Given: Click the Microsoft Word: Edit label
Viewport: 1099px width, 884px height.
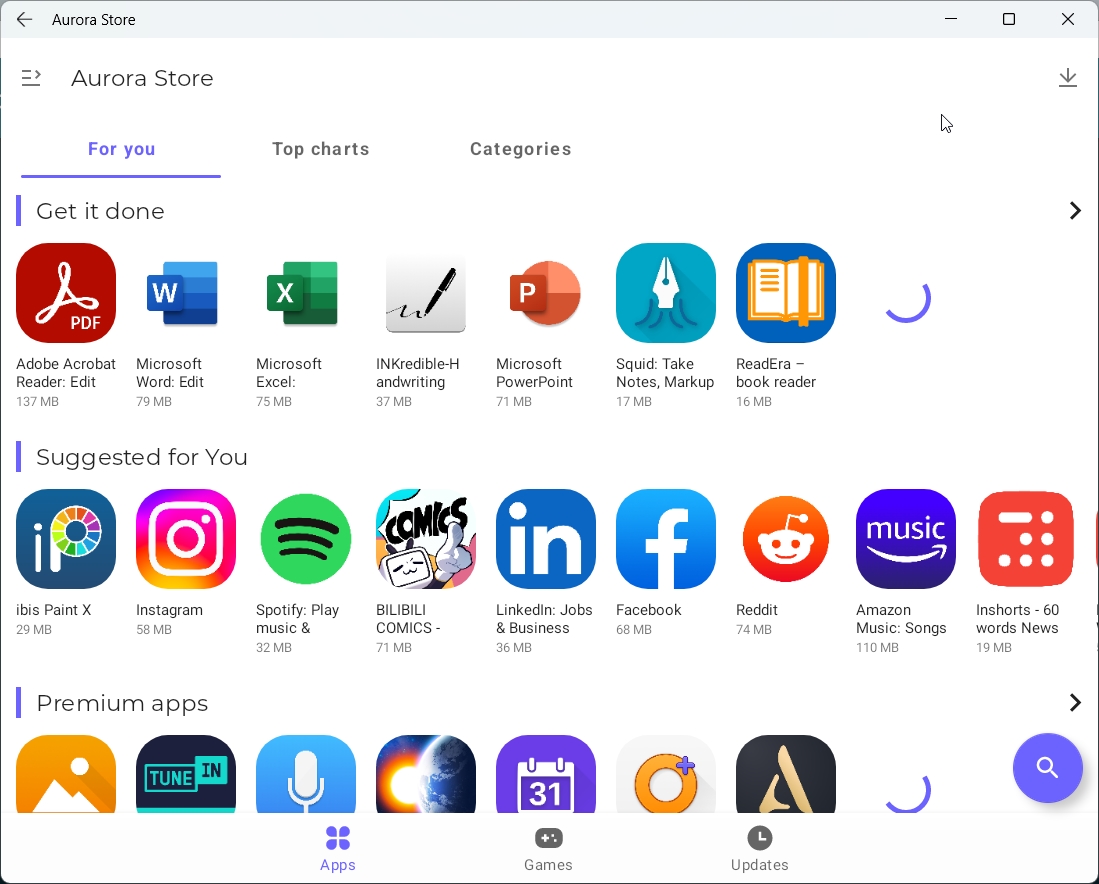Looking at the screenshot, I should 170,373.
